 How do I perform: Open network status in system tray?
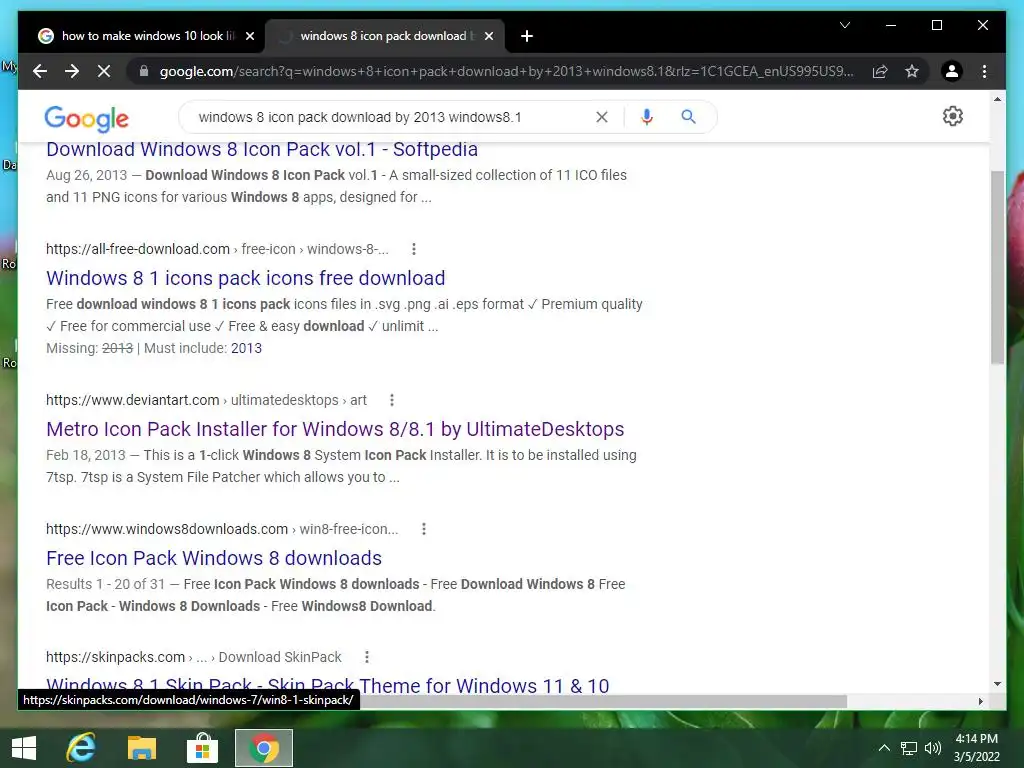[x=908, y=748]
